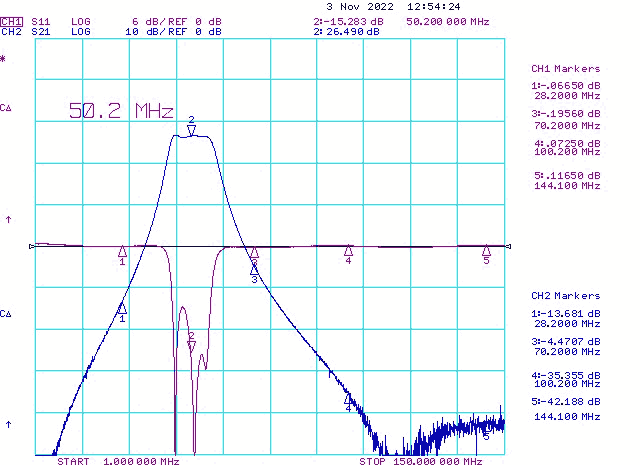Image resolution: width=640 pixels, height=465 pixels.
Task: Click the S11 measurement label
Action: click(40, 21)
